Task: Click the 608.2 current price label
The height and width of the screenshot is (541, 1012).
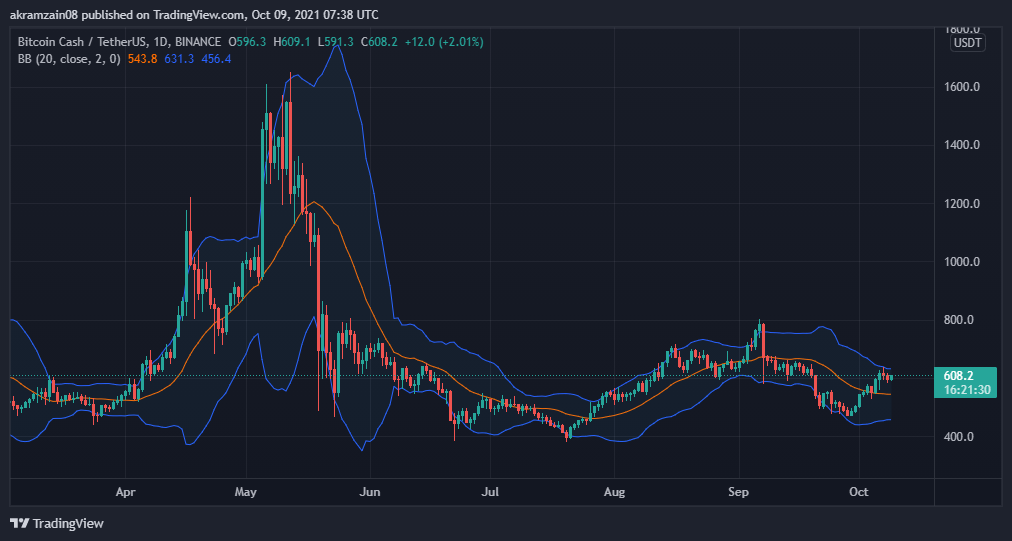Action: tap(958, 376)
